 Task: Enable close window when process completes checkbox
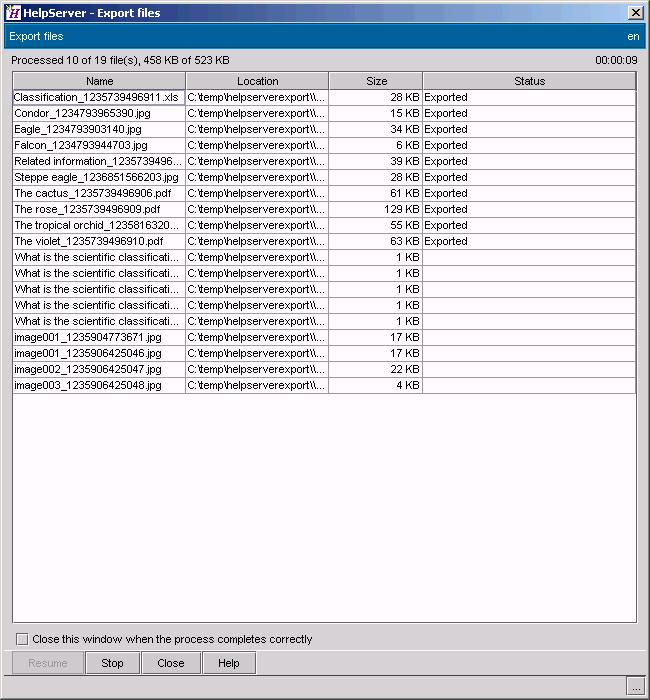click(22, 639)
